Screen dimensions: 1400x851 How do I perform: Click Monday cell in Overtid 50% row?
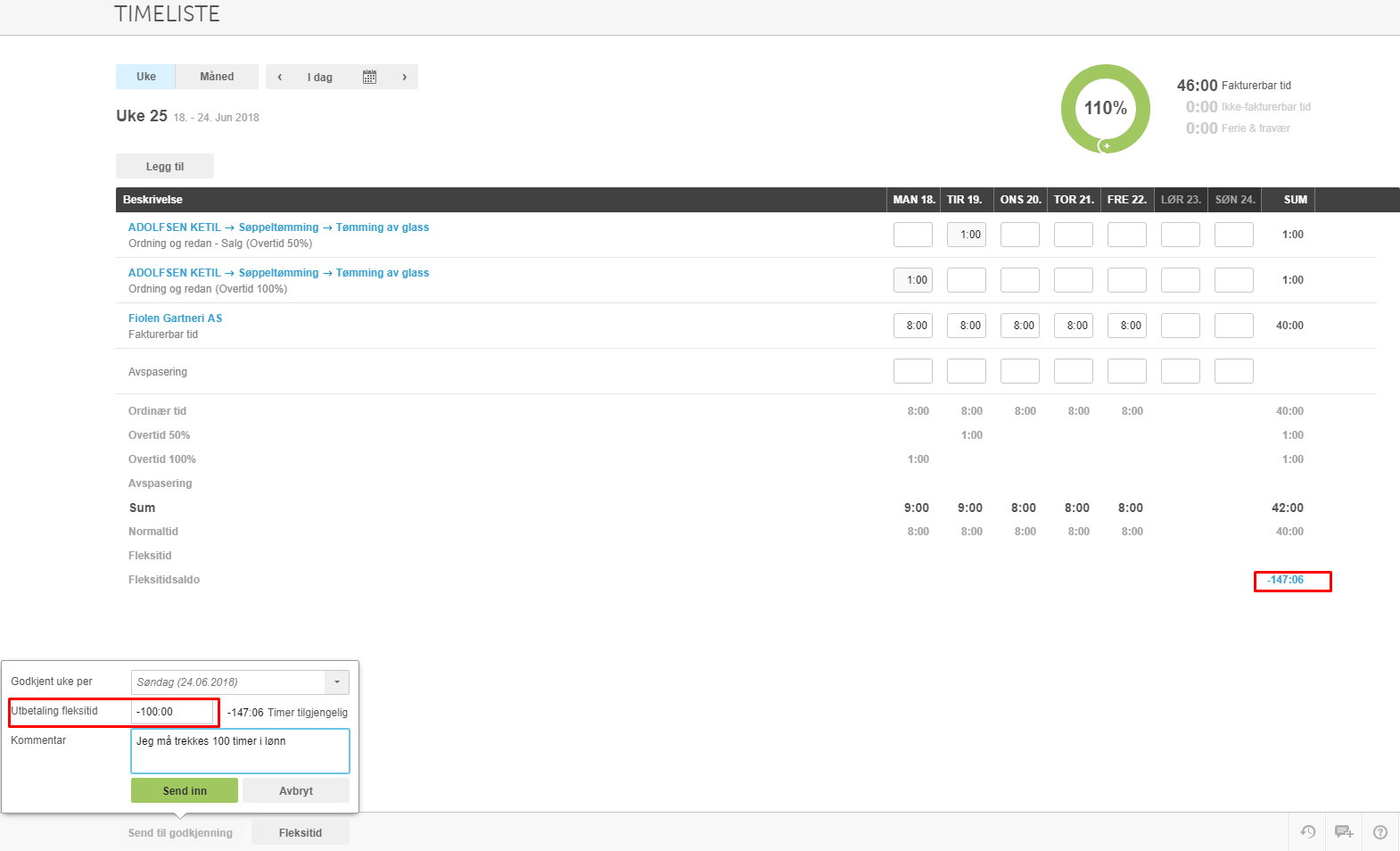pyautogui.click(x=913, y=235)
